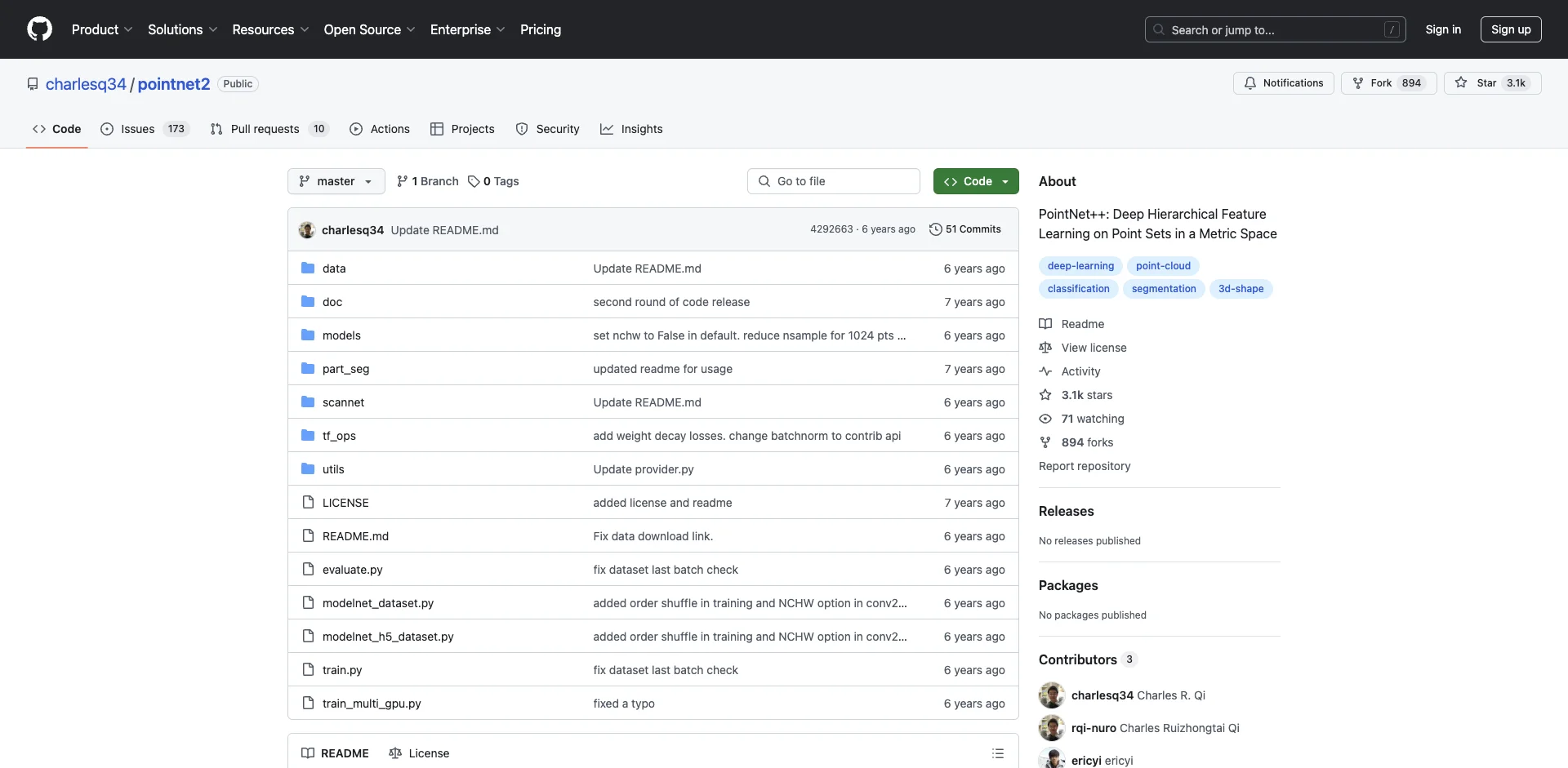The image size is (1568, 768).
Task: Click the deep-learning topic tag
Action: pyautogui.click(x=1080, y=266)
